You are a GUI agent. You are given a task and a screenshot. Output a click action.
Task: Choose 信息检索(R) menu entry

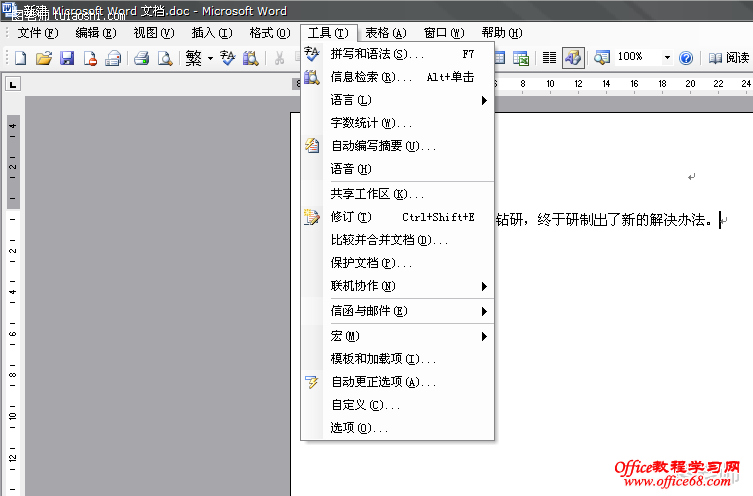(398, 77)
